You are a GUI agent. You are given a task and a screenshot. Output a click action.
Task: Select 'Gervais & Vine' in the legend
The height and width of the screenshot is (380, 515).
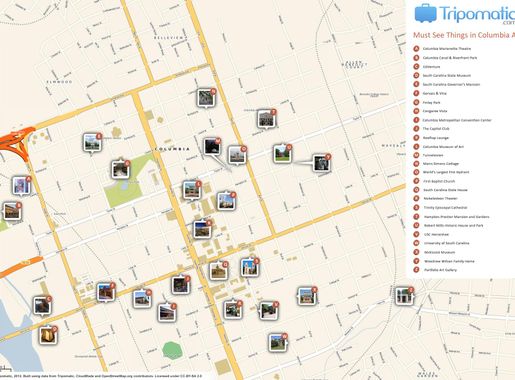point(434,93)
